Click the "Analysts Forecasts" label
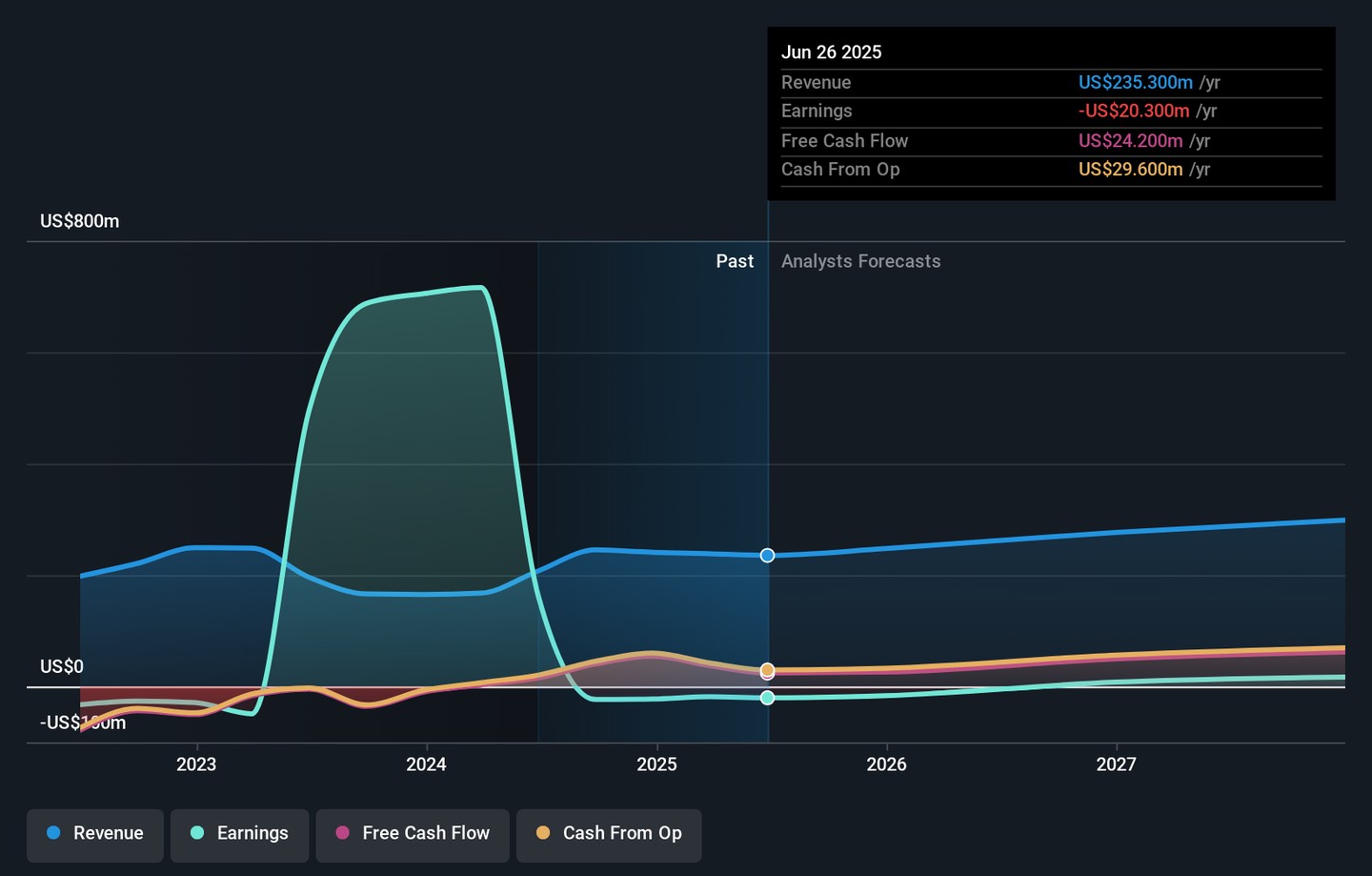 (860, 261)
